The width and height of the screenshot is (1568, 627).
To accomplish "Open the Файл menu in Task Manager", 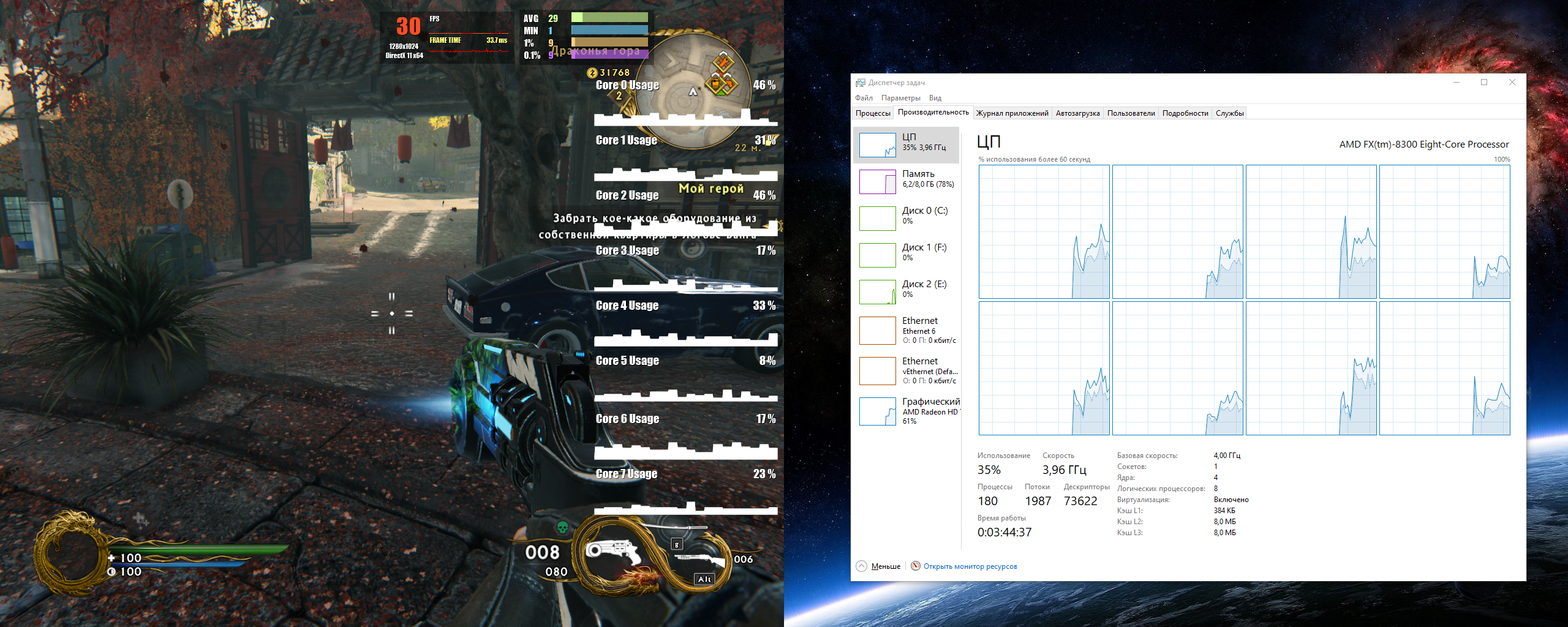I will (864, 98).
